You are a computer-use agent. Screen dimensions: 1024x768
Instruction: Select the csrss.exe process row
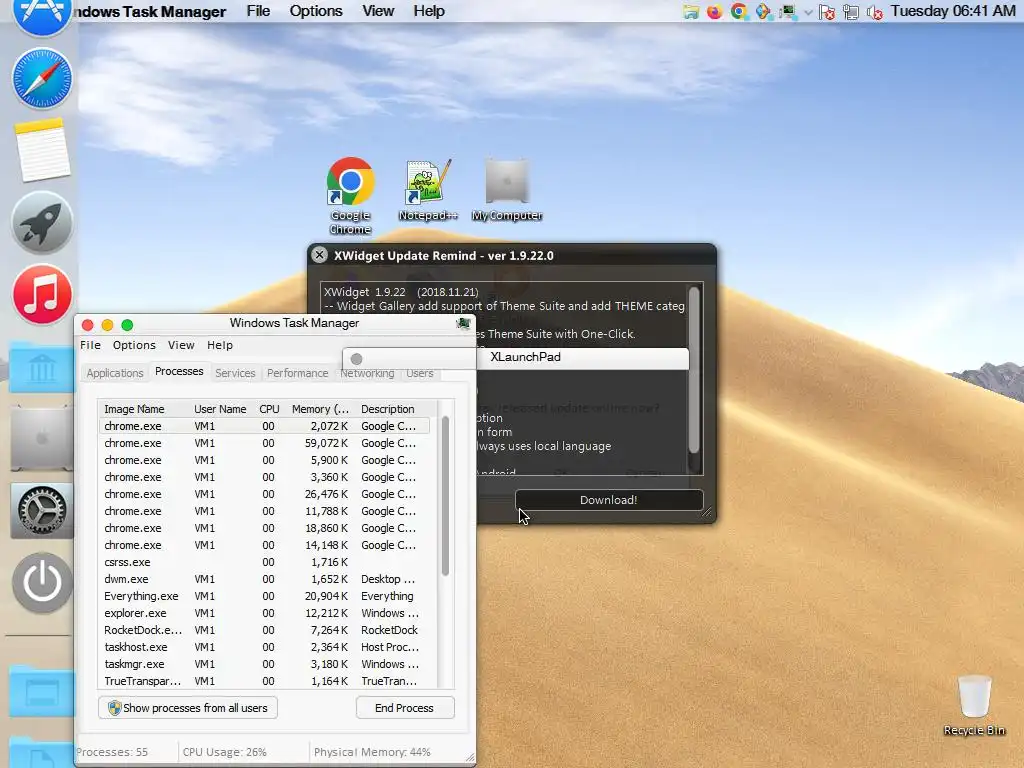tap(264, 562)
